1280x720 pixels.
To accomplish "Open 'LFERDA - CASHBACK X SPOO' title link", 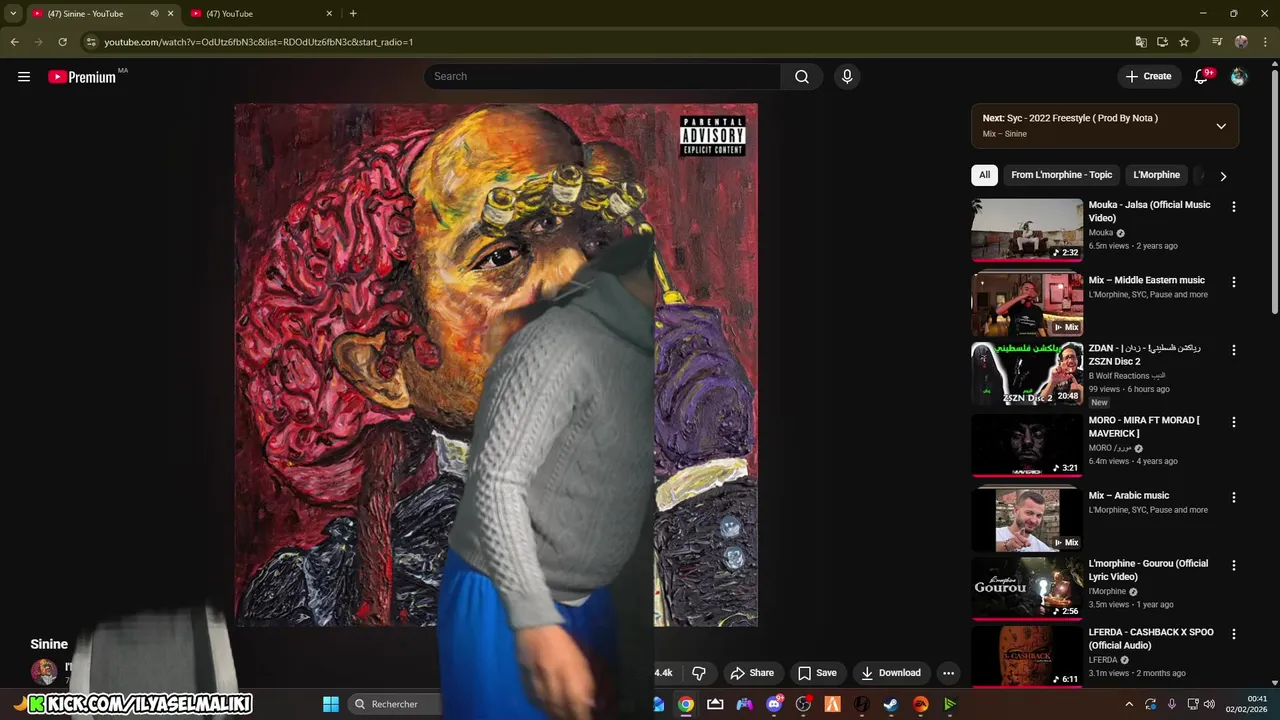I will click(1151, 639).
